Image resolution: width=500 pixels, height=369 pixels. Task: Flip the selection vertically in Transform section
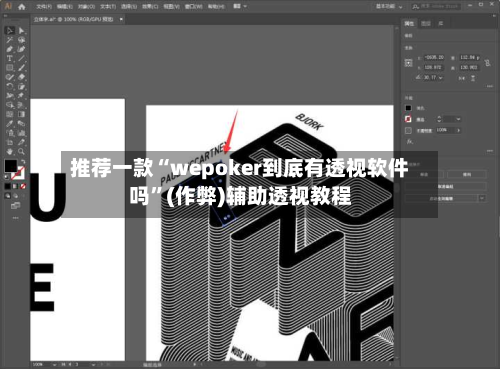[473, 78]
